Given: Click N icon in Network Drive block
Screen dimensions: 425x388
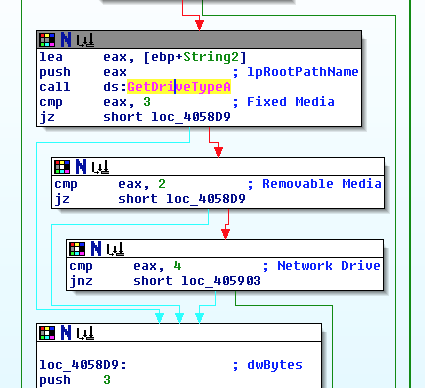Looking at the screenshot, I should point(96,249).
